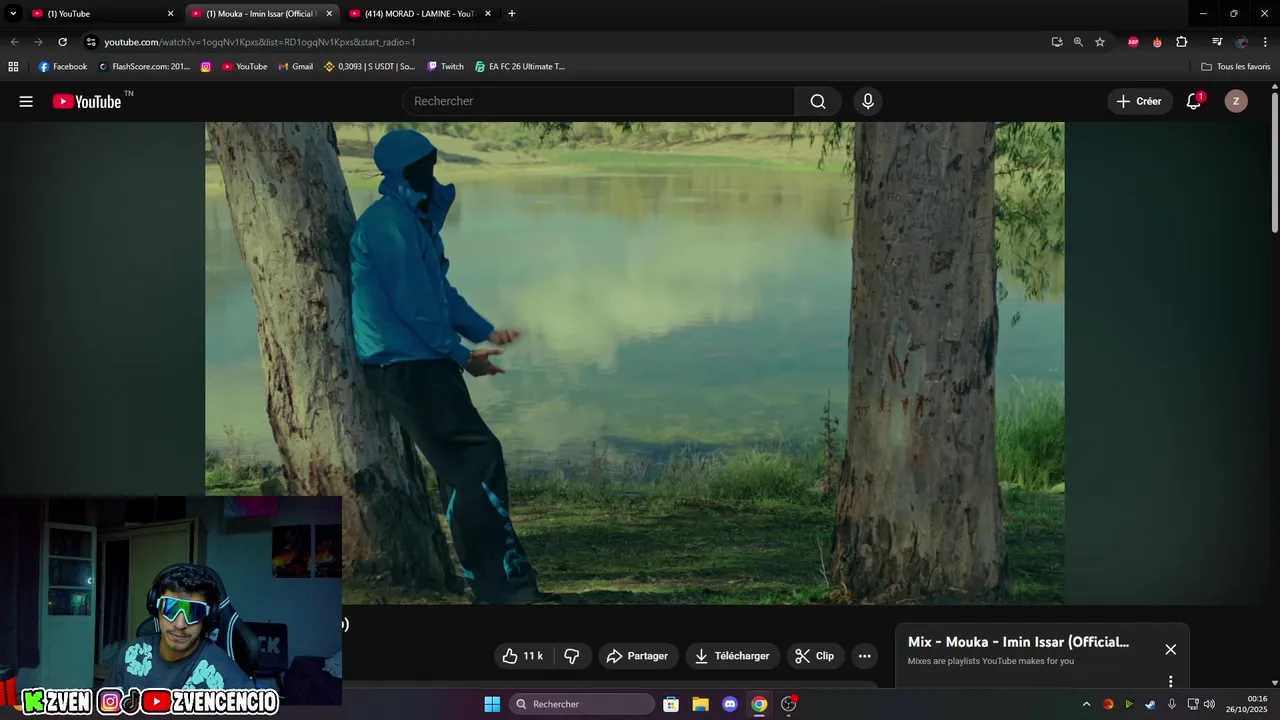Viewport: 1280px width, 720px height.
Task: Open the tab search dropdown arrow
Action: tap(13, 14)
